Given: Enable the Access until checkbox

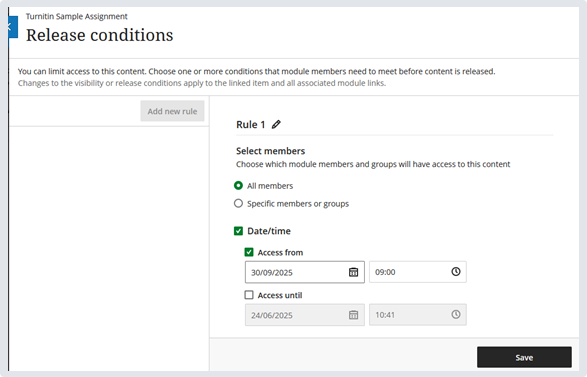Looking at the screenshot, I should [249, 295].
